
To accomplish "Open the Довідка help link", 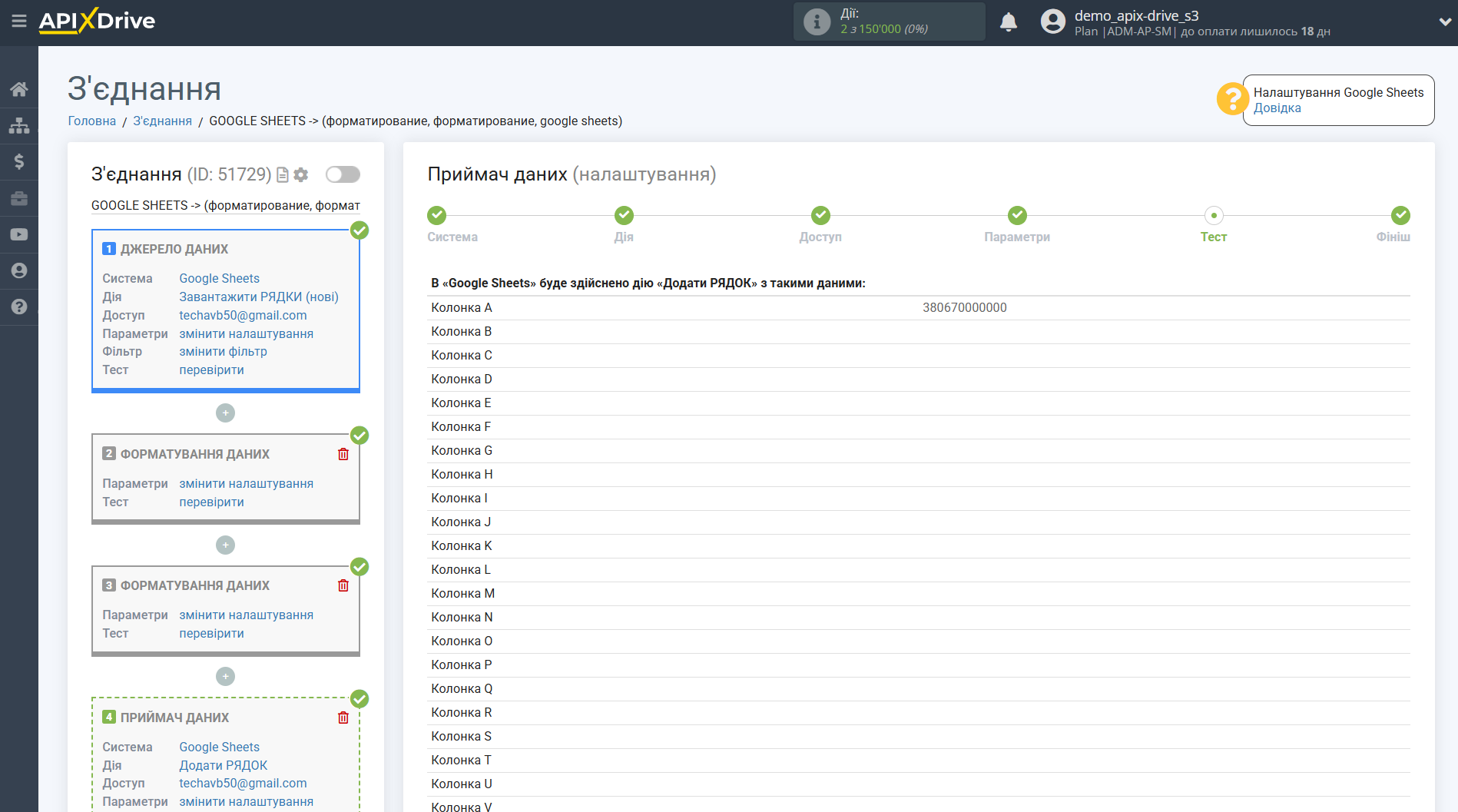I will click(x=1277, y=108).
